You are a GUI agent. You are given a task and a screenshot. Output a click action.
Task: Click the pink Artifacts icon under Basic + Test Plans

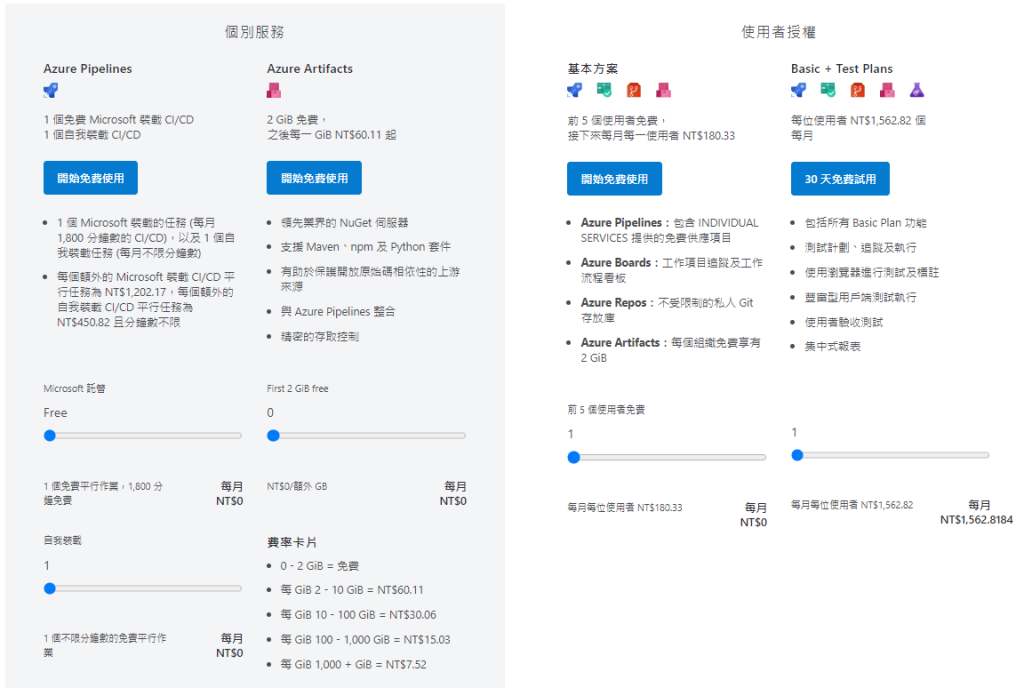887,90
